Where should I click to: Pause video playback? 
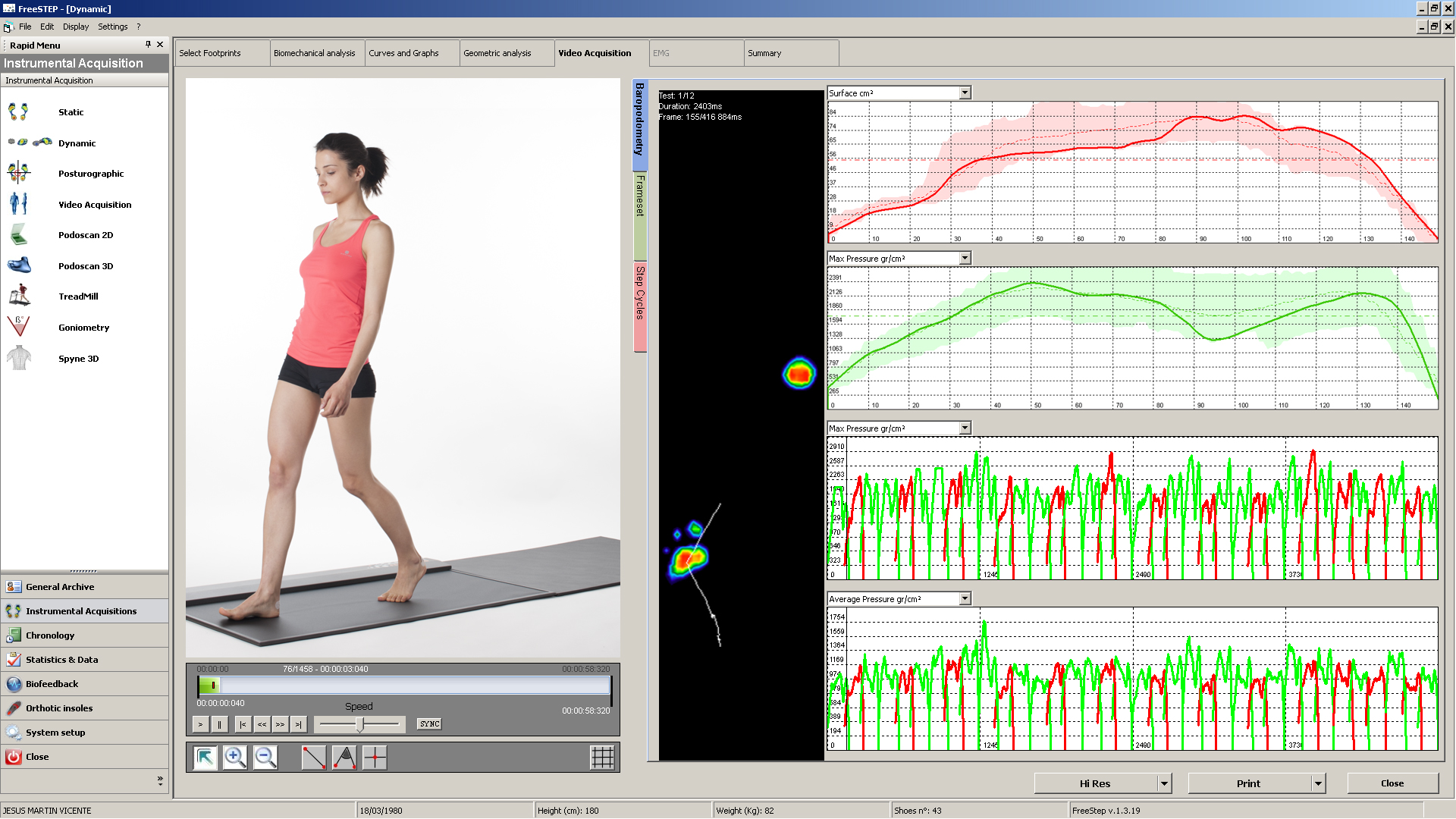pos(219,724)
